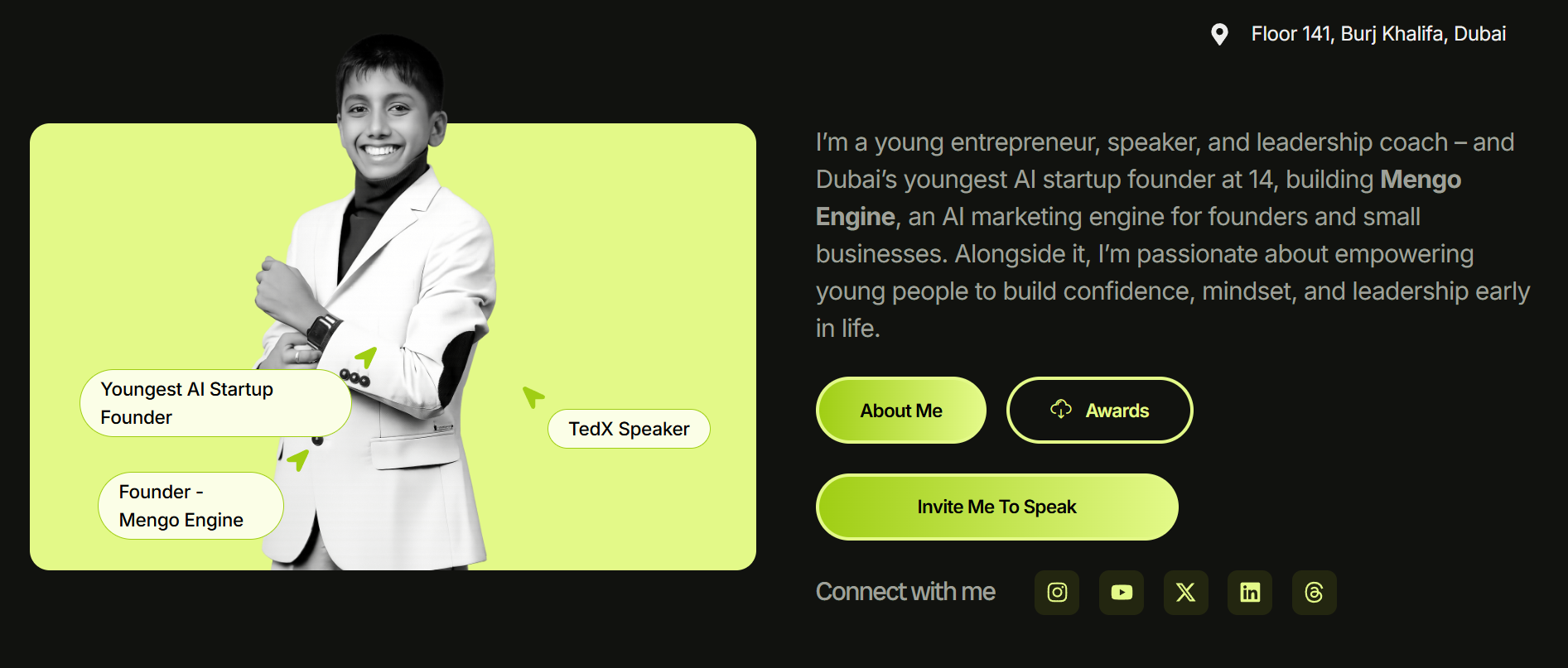Click the About Me button
1568x668 pixels.
pyautogui.click(x=901, y=411)
